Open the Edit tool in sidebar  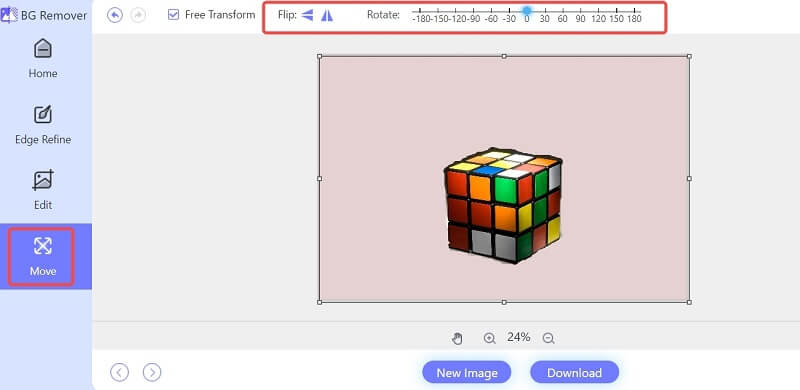[43, 190]
